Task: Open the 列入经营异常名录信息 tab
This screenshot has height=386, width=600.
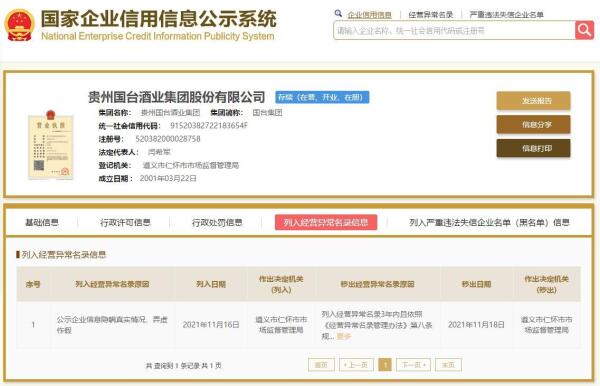Action: tap(326, 222)
